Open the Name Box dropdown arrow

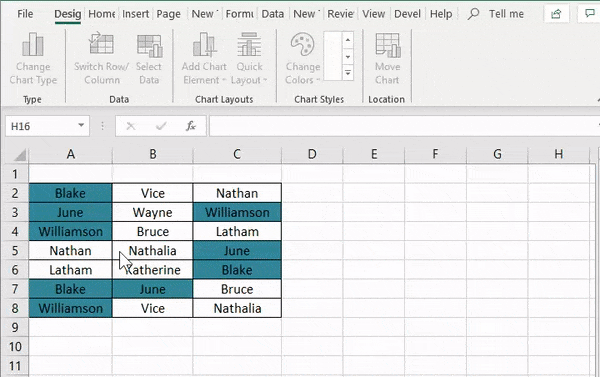[81, 126]
